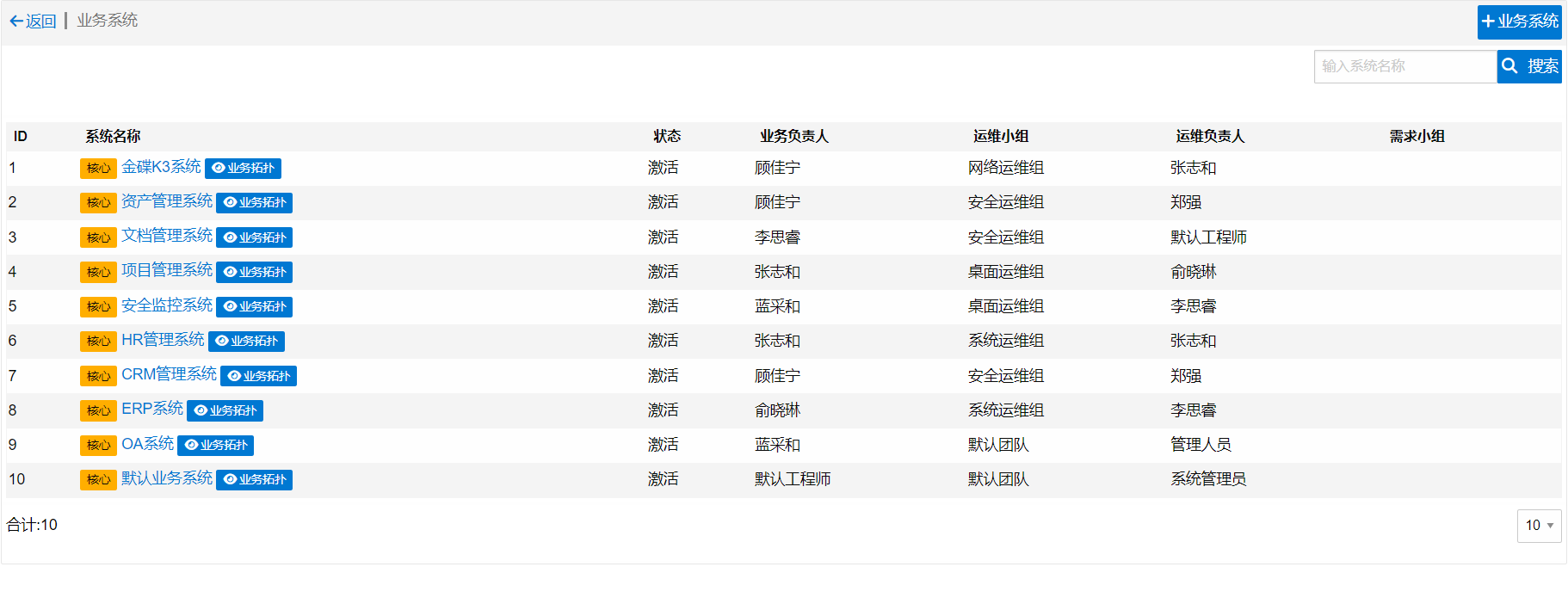Click the ID column header
The height and width of the screenshot is (610, 1568).
21,136
